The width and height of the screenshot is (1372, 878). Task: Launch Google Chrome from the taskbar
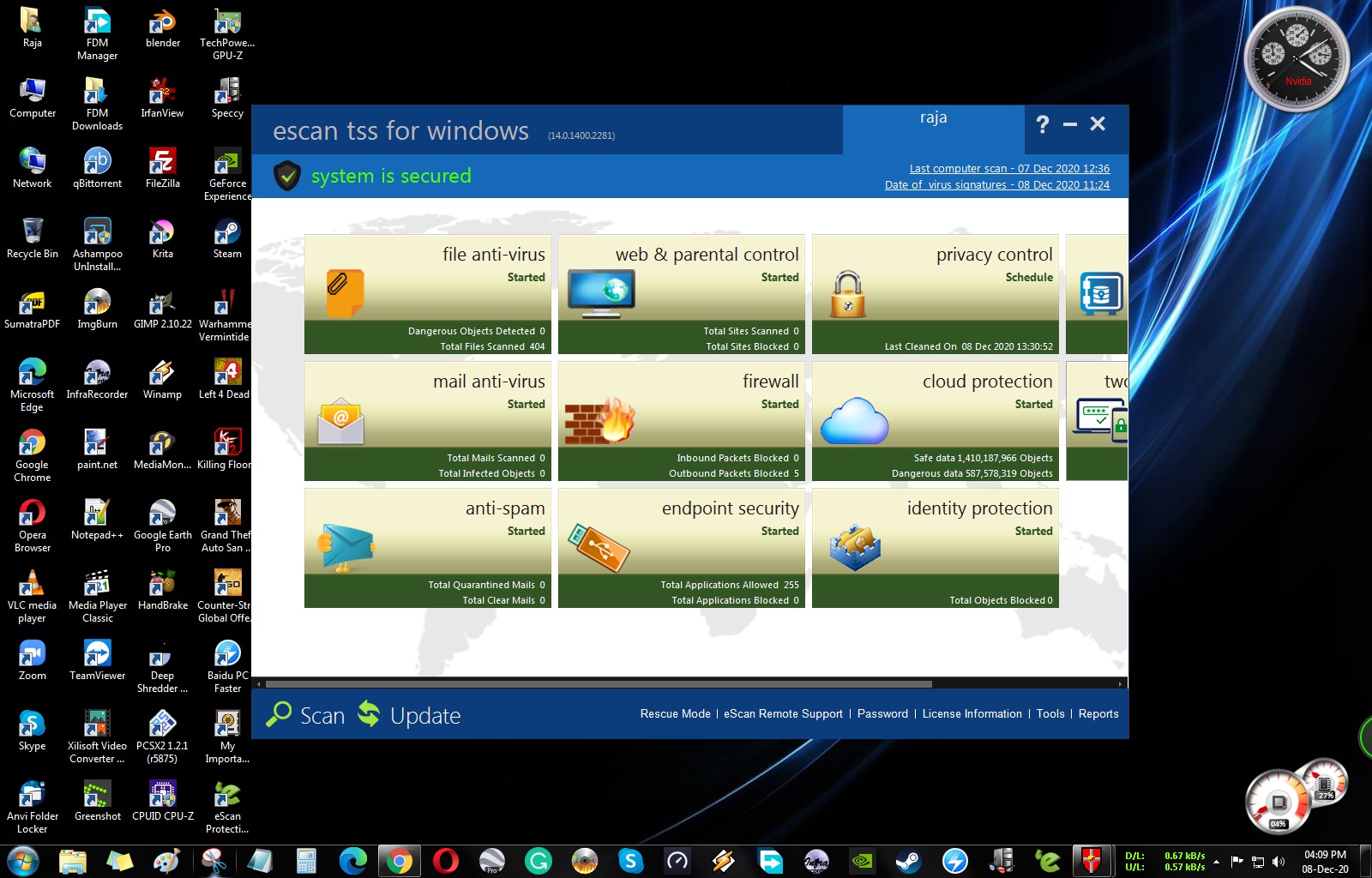coord(400,860)
